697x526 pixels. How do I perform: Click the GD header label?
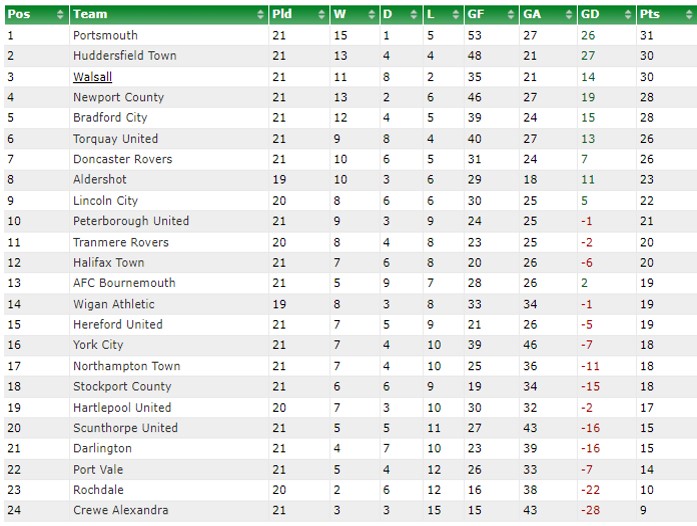[590, 14]
